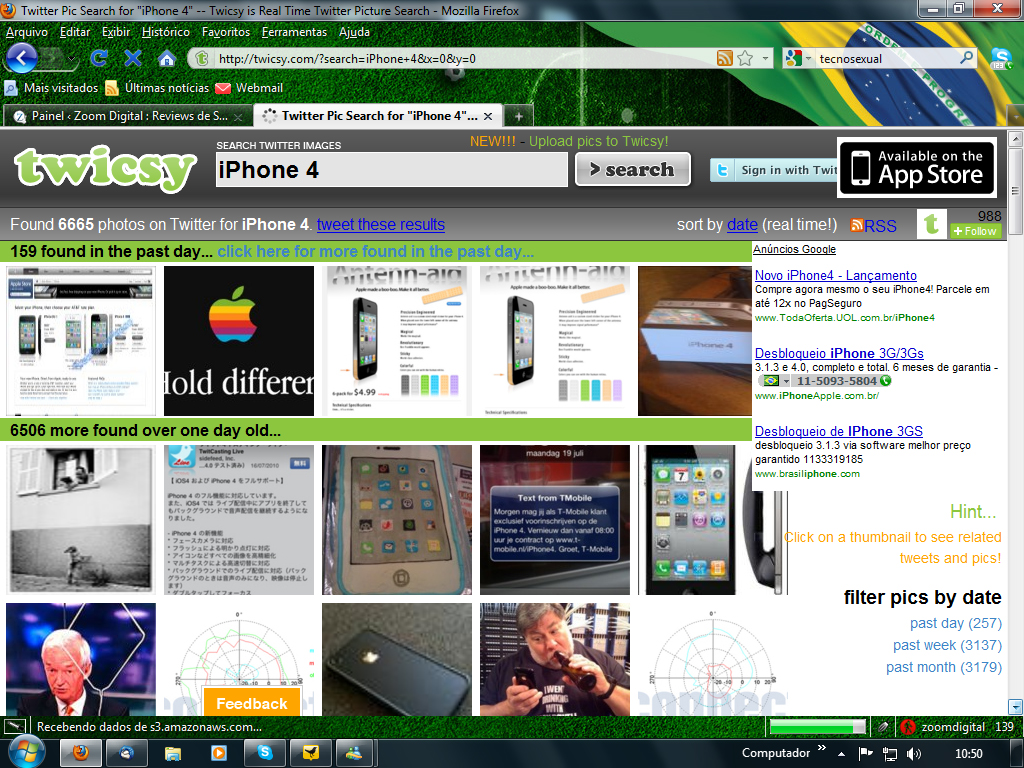The width and height of the screenshot is (1024, 768).
Task: Open Thunderbird from the taskbar
Action: [x=126, y=753]
